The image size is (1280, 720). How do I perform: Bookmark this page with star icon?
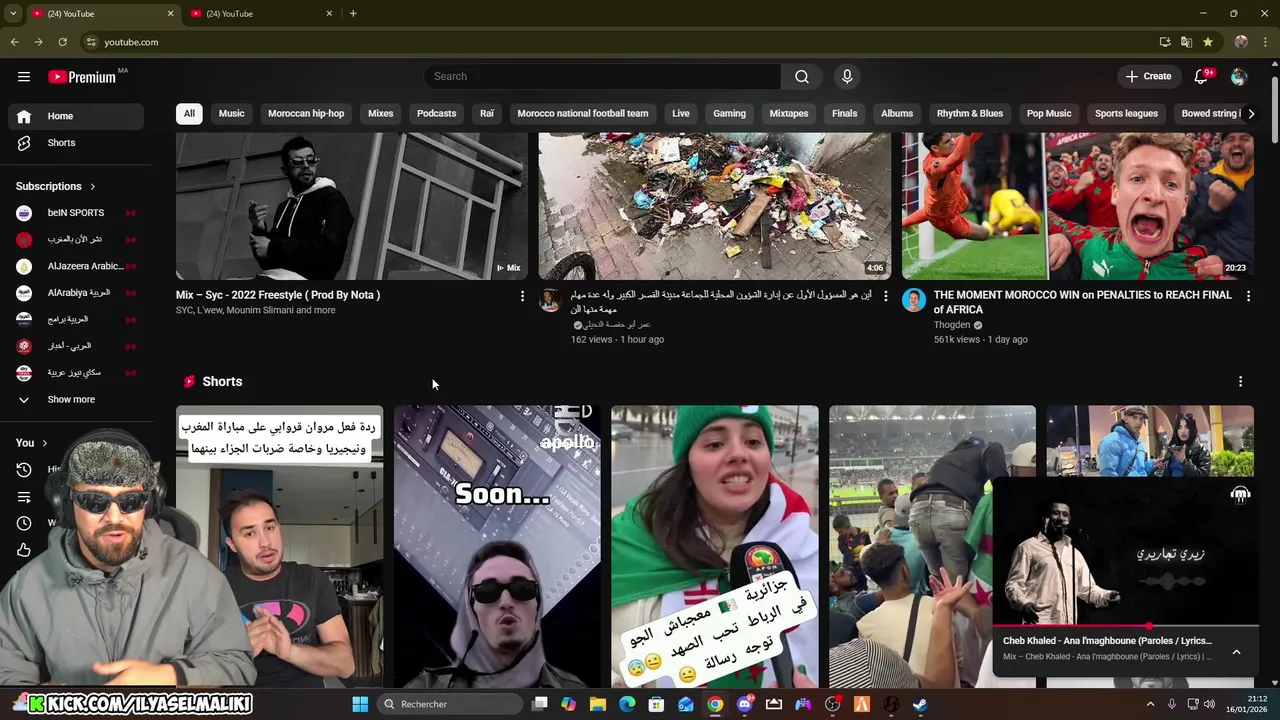pyautogui.click(x=1208, y=42)
